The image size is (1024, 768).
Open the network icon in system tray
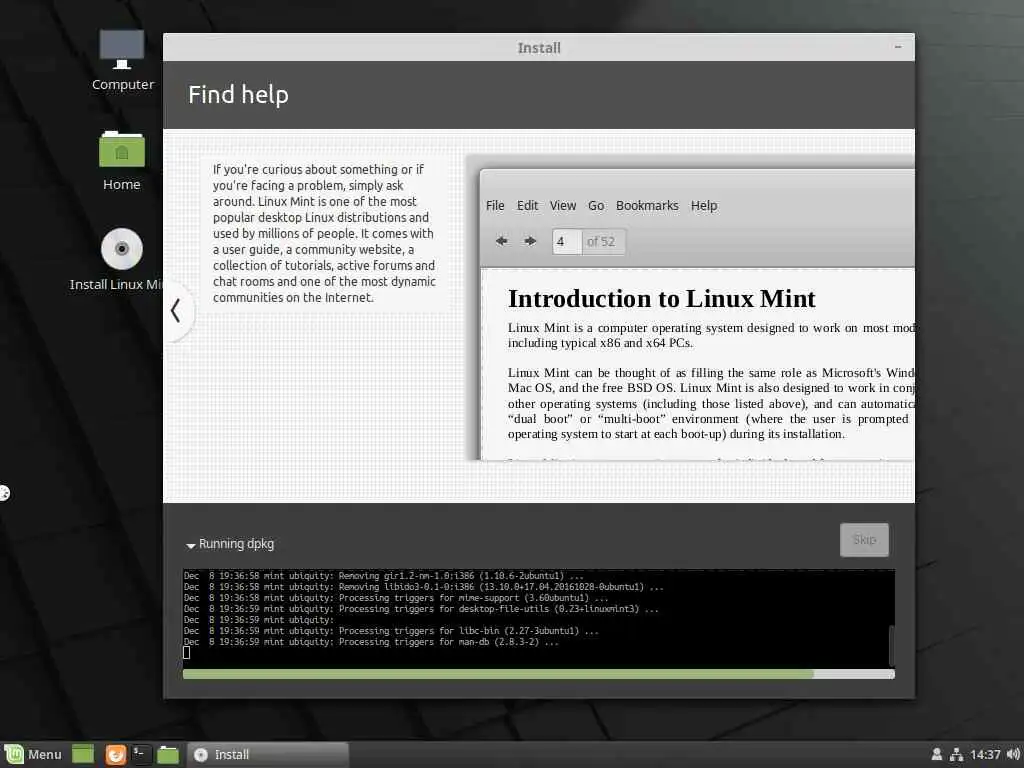click(957, 754)
